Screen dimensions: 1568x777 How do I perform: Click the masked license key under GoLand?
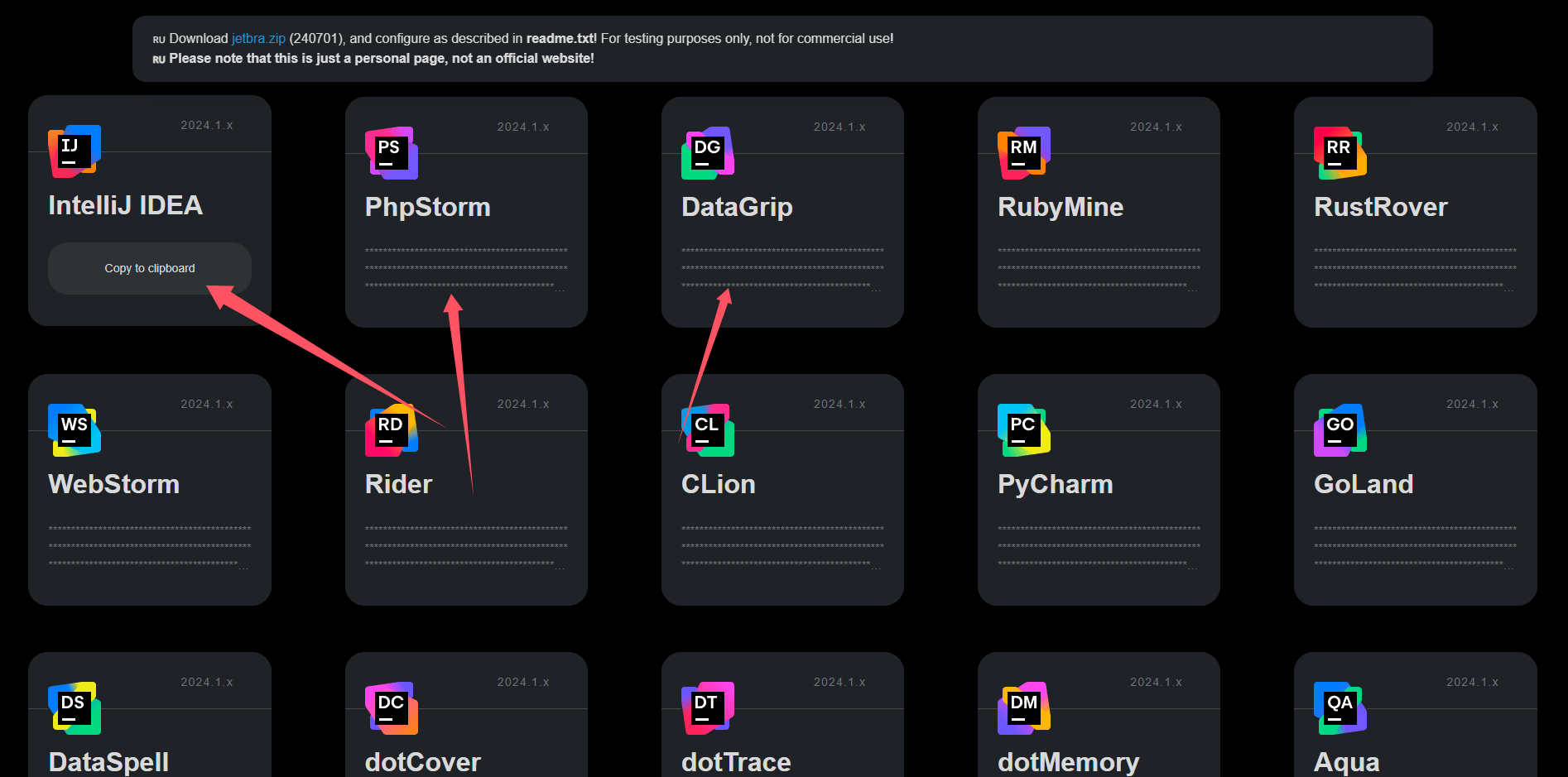pyautogui.click(x=1415, y=547)
